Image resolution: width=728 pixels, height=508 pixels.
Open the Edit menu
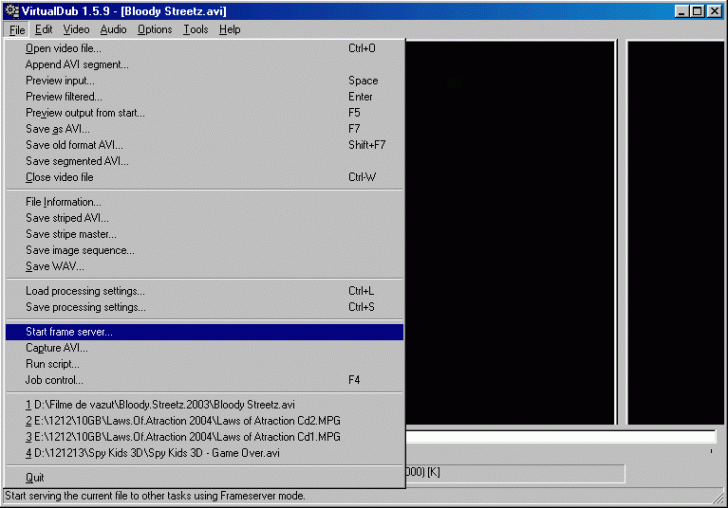(x=44, y=30)
